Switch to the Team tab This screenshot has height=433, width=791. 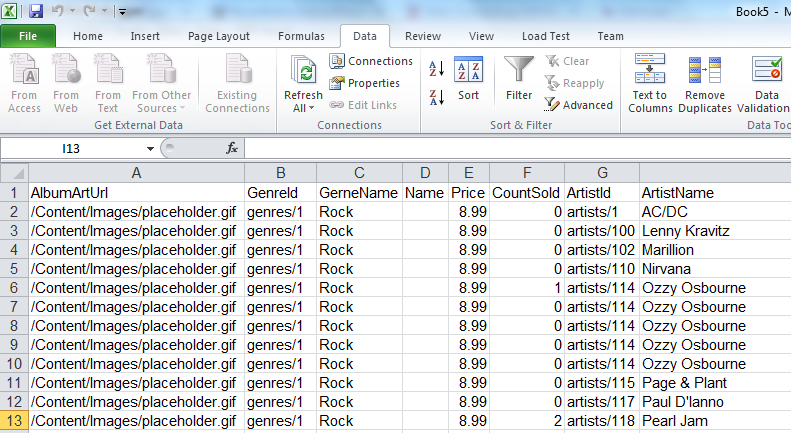tap(610, 36)
